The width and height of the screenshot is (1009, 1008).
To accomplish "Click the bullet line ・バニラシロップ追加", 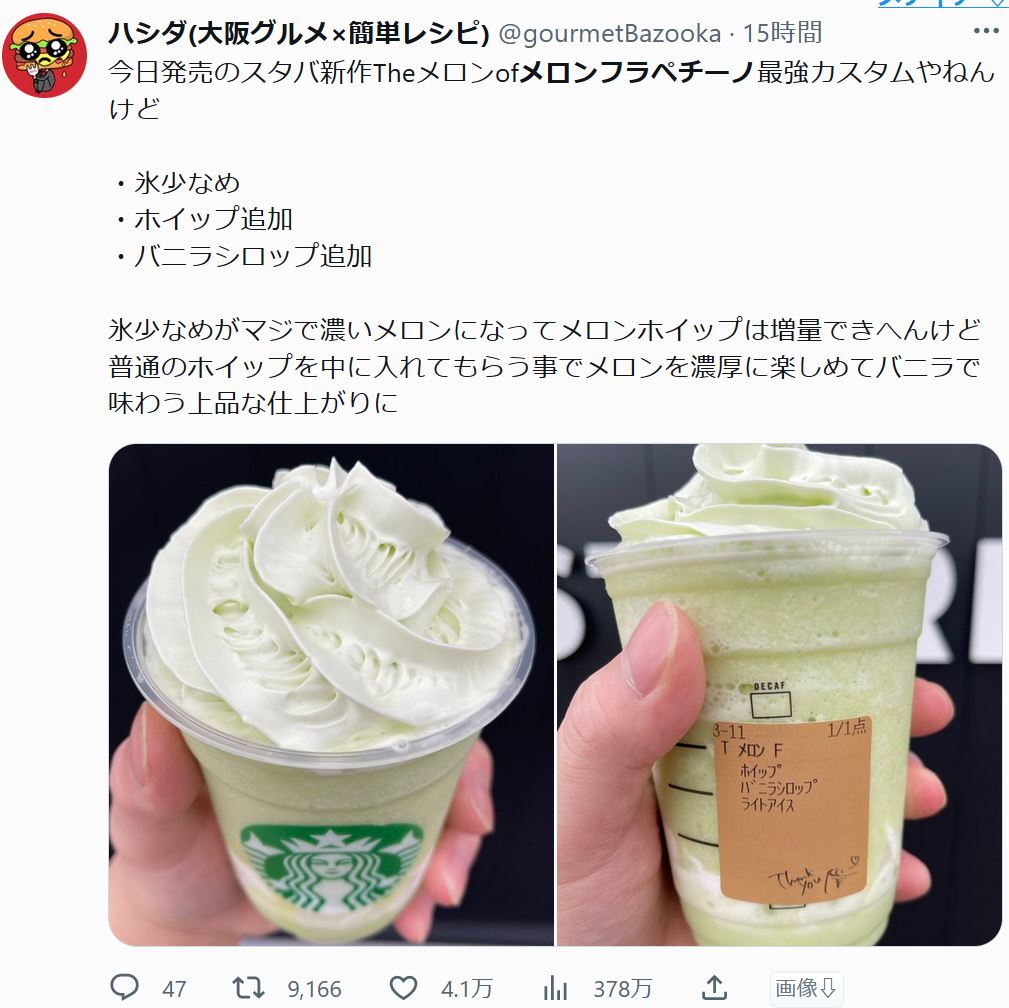I will click(x=241, y=256).
